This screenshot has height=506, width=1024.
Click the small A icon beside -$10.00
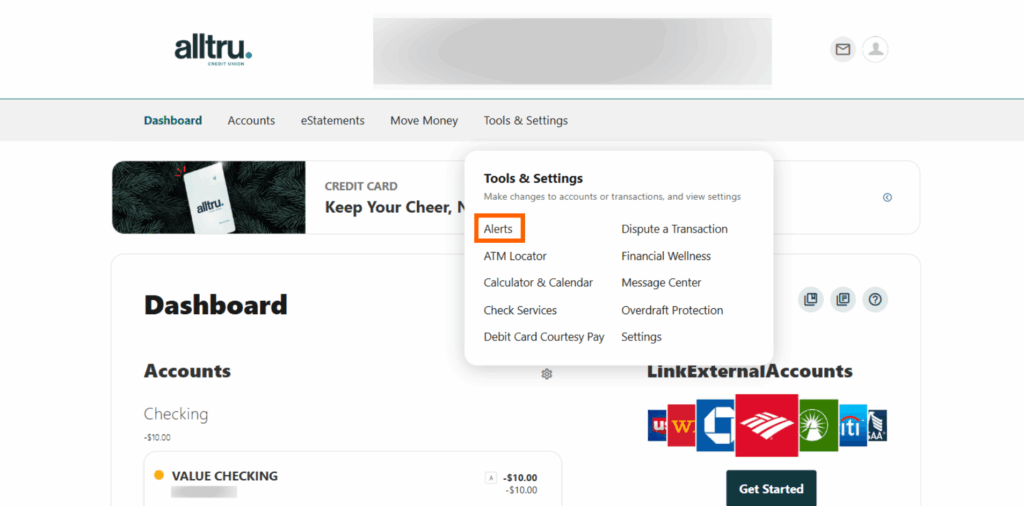tap(490, 478)
